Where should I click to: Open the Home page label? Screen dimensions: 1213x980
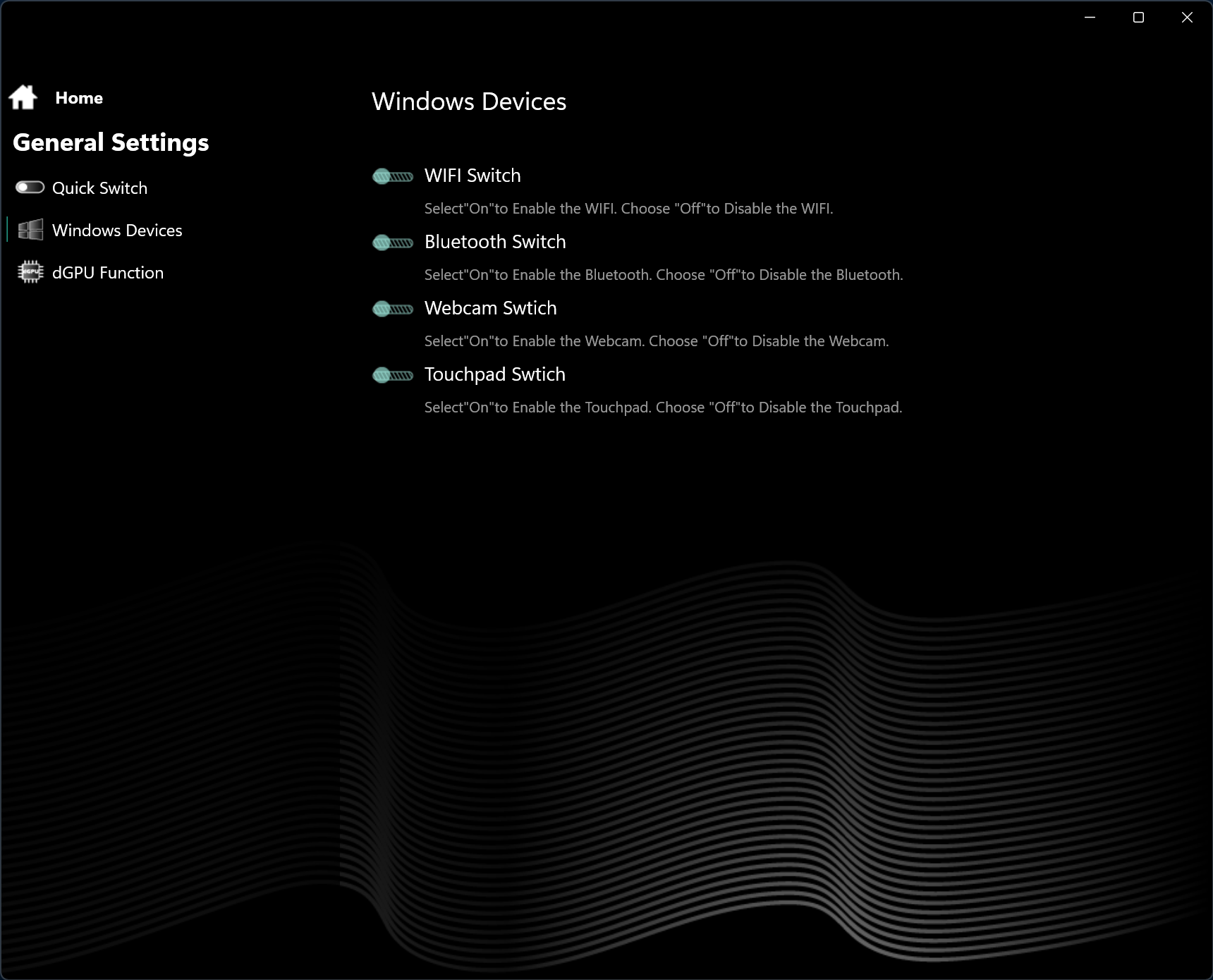[x=79, y=98]
